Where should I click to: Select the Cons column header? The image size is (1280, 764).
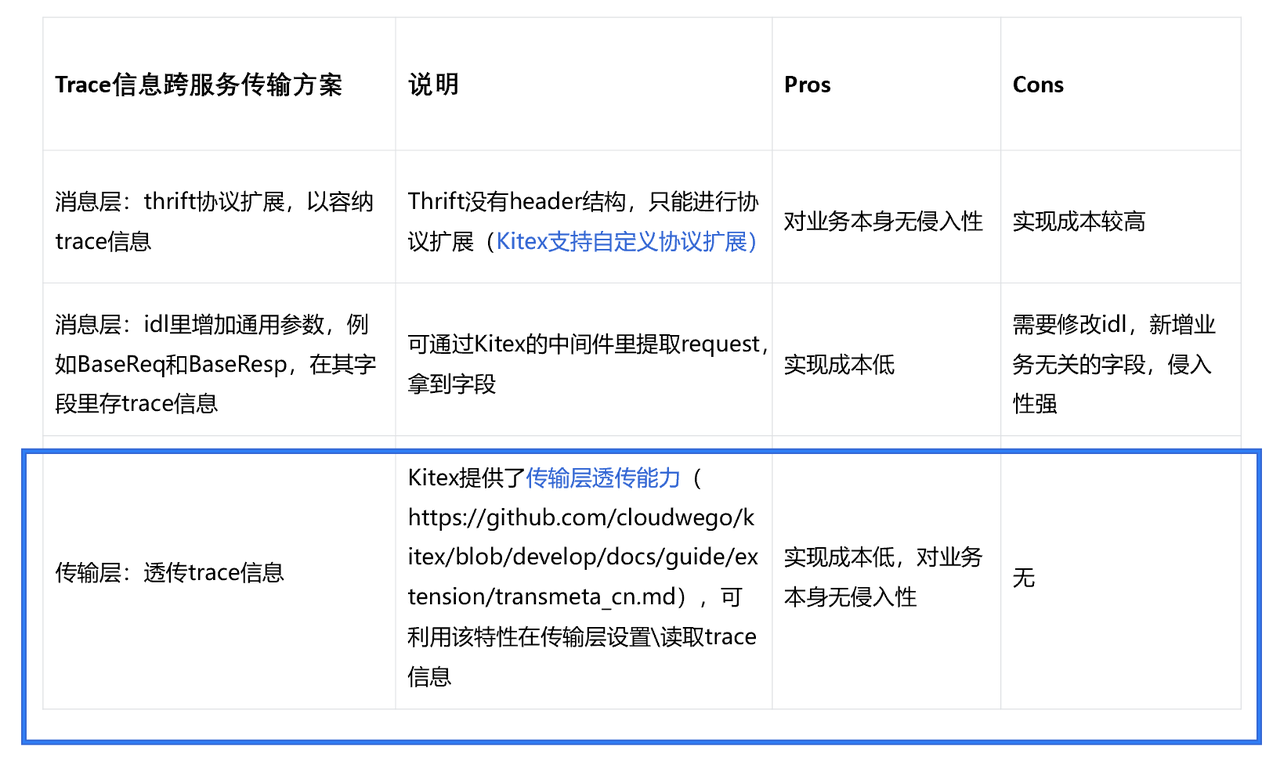tap(1037, 84)
